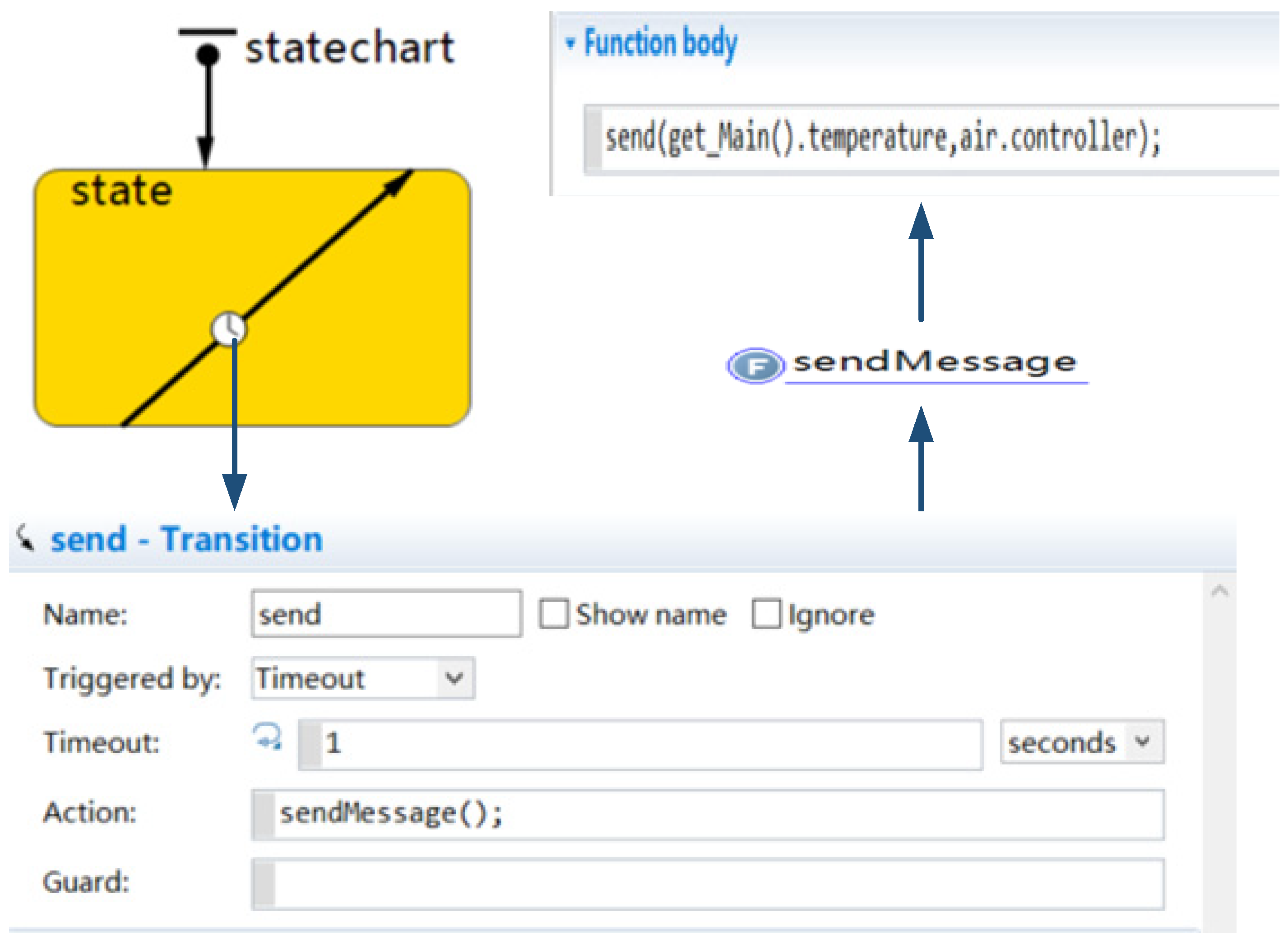Click the transition arrowhead inside state
Image resolution: width=1288 pixels, height=945 pixels.
pyautogui.click(x=396, y=183)
